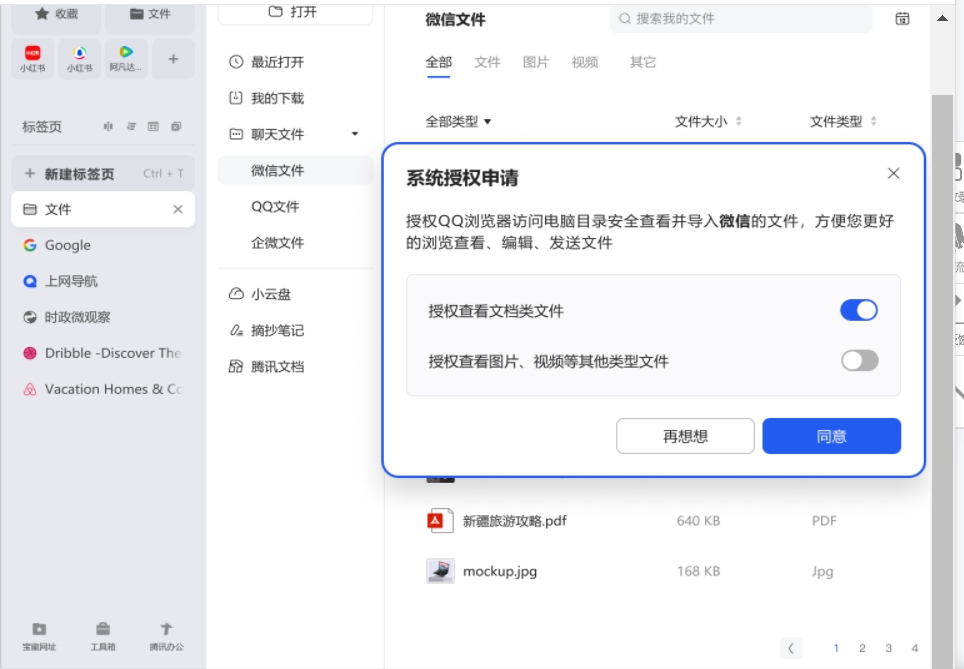Sort by 文件类型 using its sort arrows
964x669 pixels.
874,121
